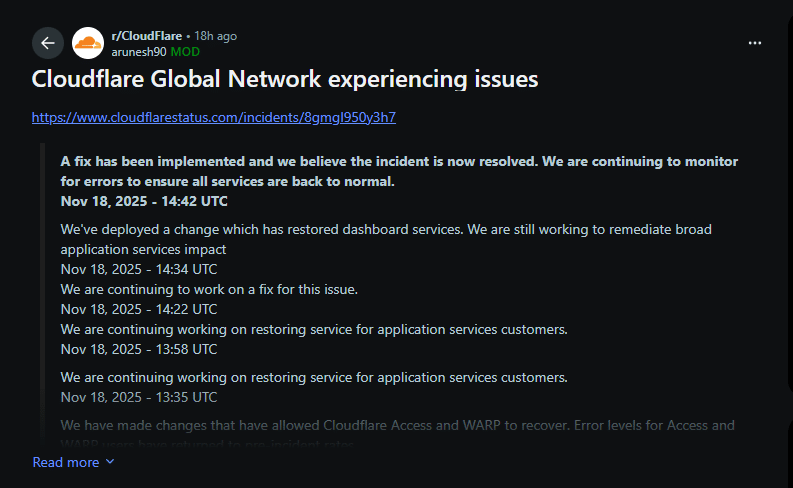Screen dimensions: 793x488
Task: Click the back arrow button
Action: click(48, 43)
